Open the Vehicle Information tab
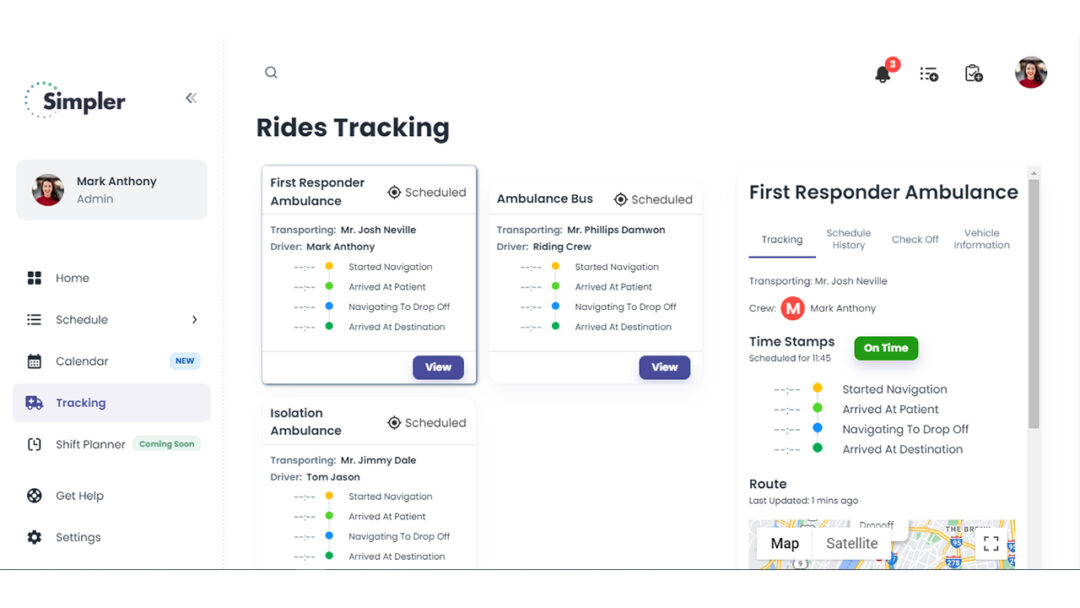 (982, 238)
